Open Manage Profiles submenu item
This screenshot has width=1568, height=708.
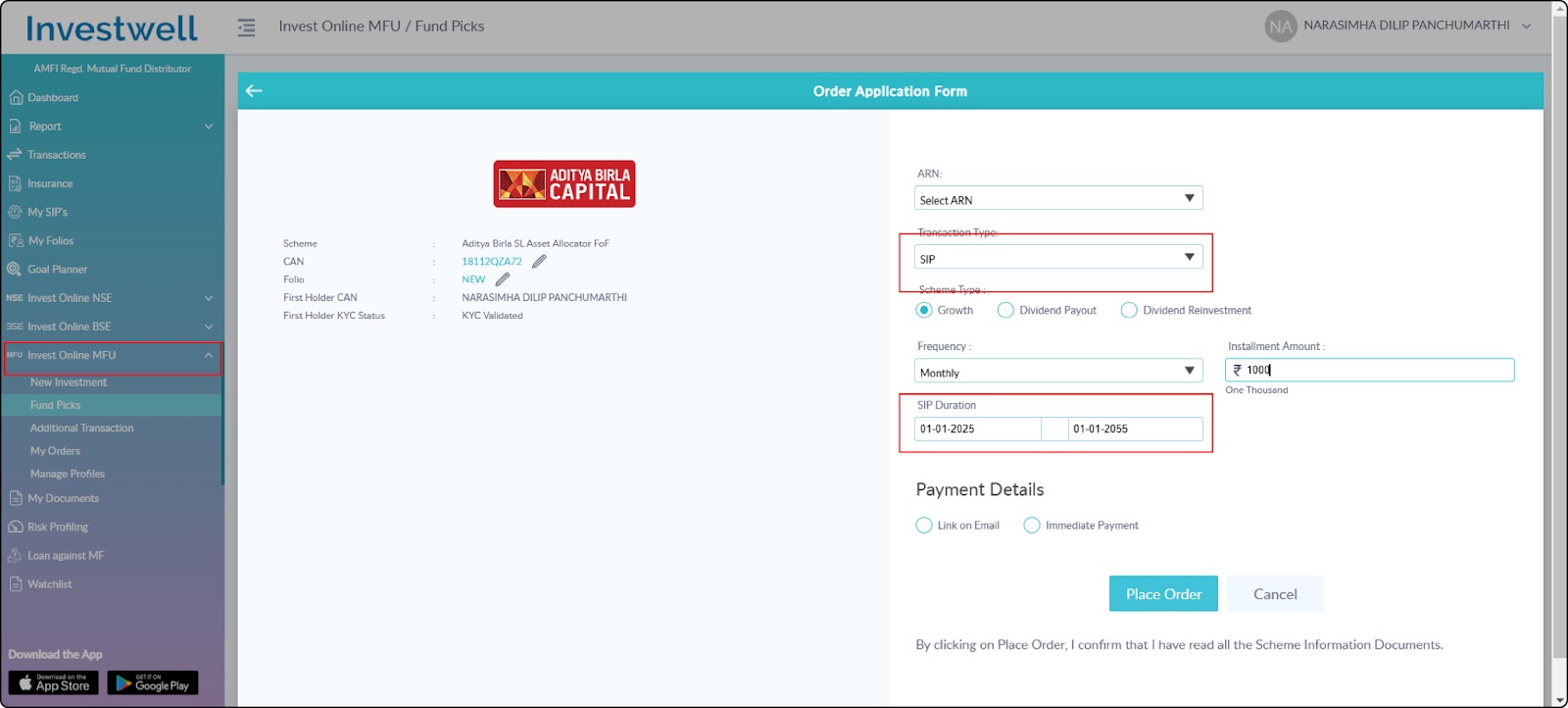pyautogui.click(x=68, y=474)
